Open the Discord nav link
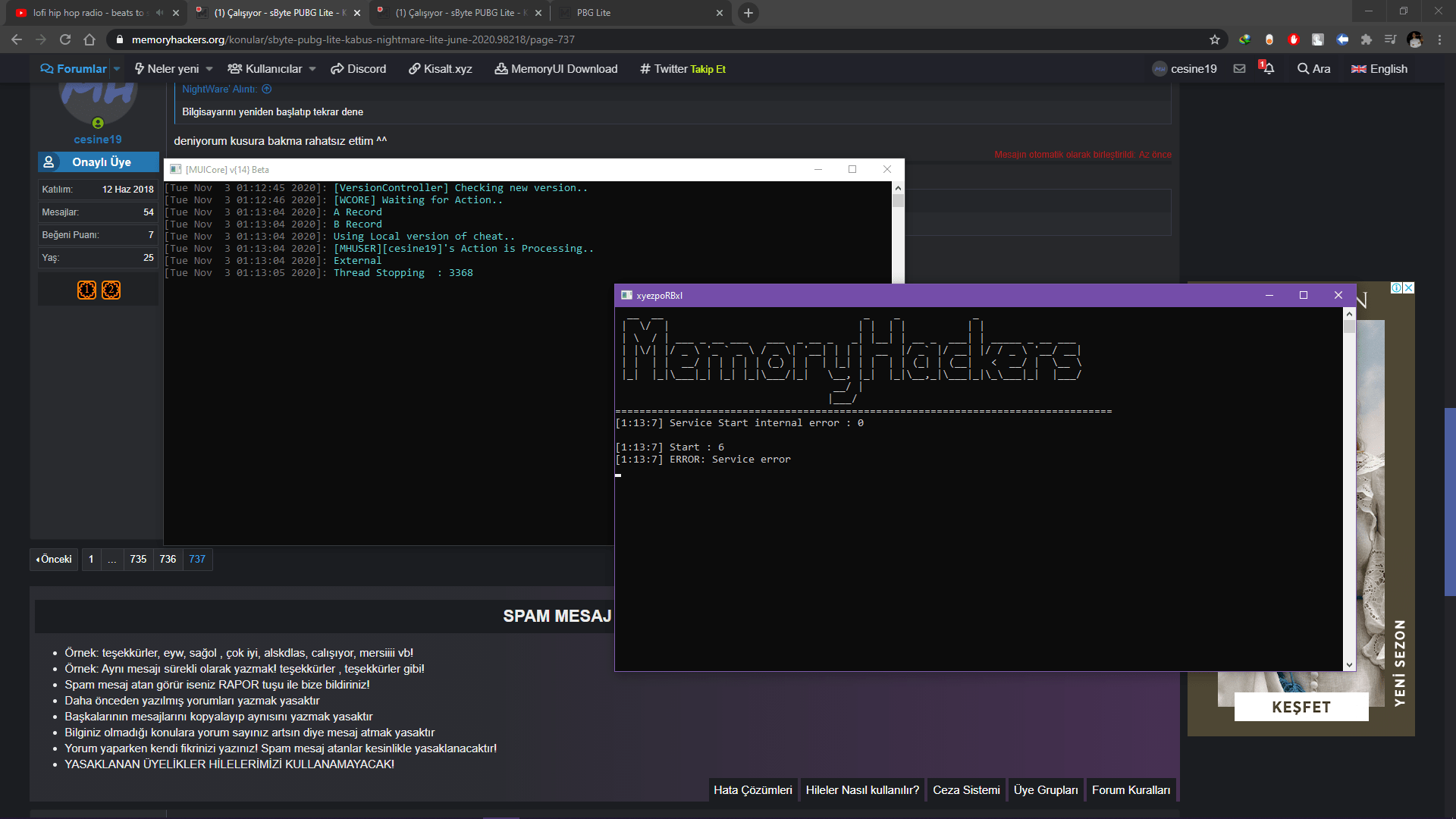The width and height of the screenshot is (1456, 819). (359, 69)
